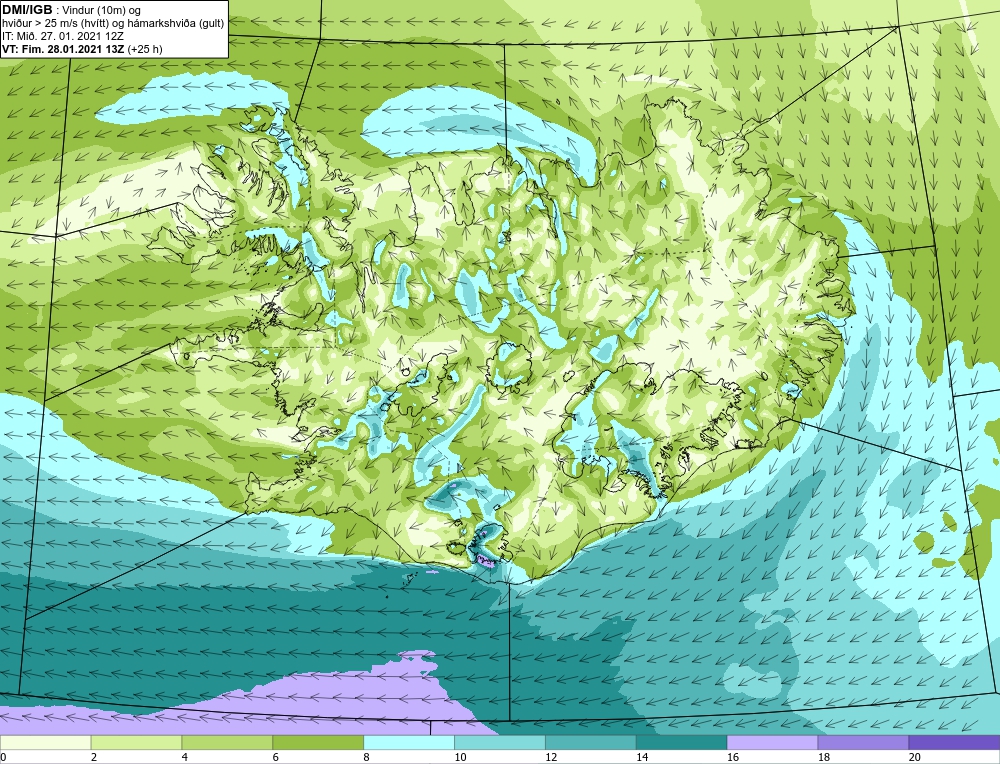This screenshot has width=1000, height=764.
Task: Click the 2–4 m/s light green legend swatch
Action: click(x=136, y=742)
